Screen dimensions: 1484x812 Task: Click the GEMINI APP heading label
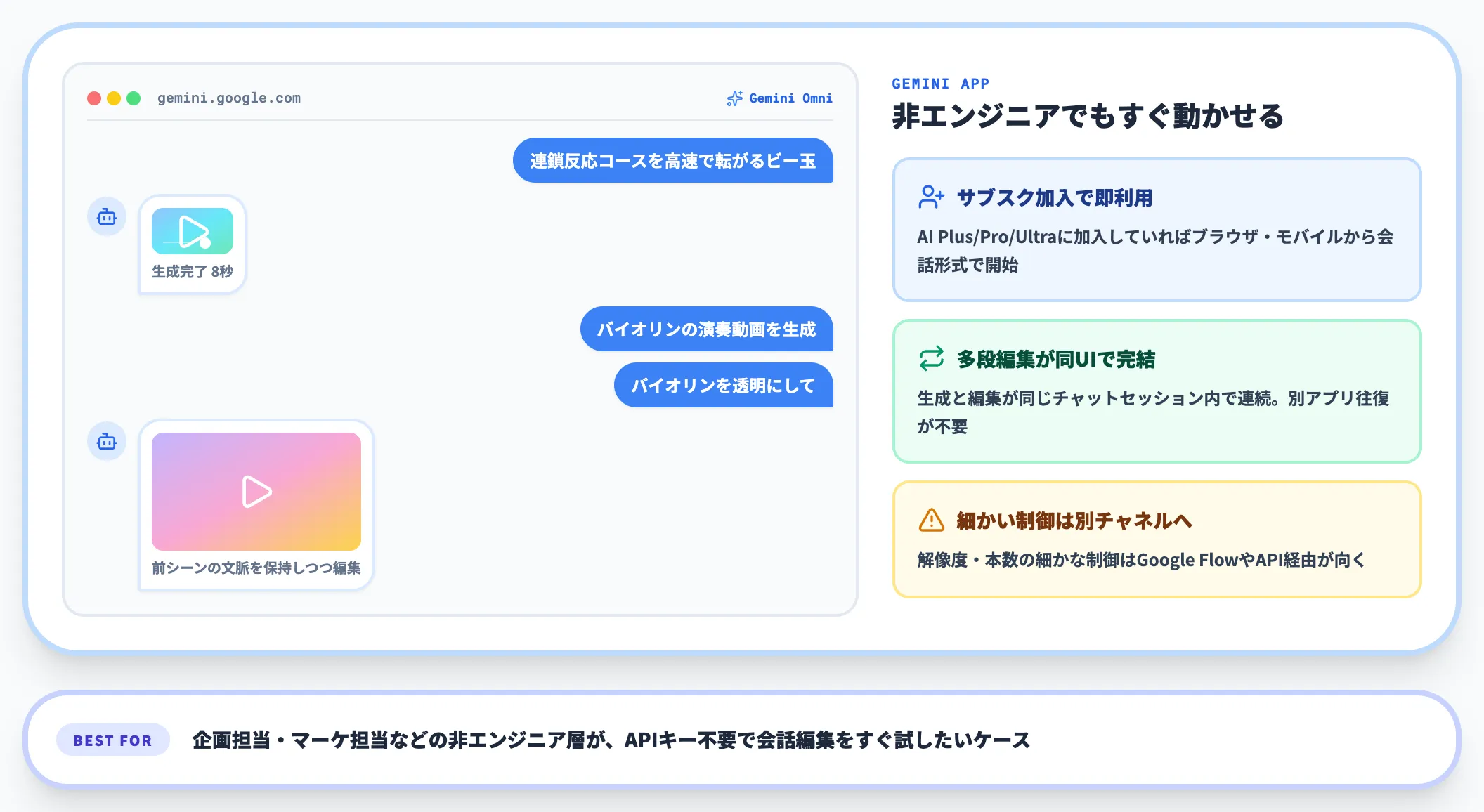pyautogui.click(x=941, y=84)
